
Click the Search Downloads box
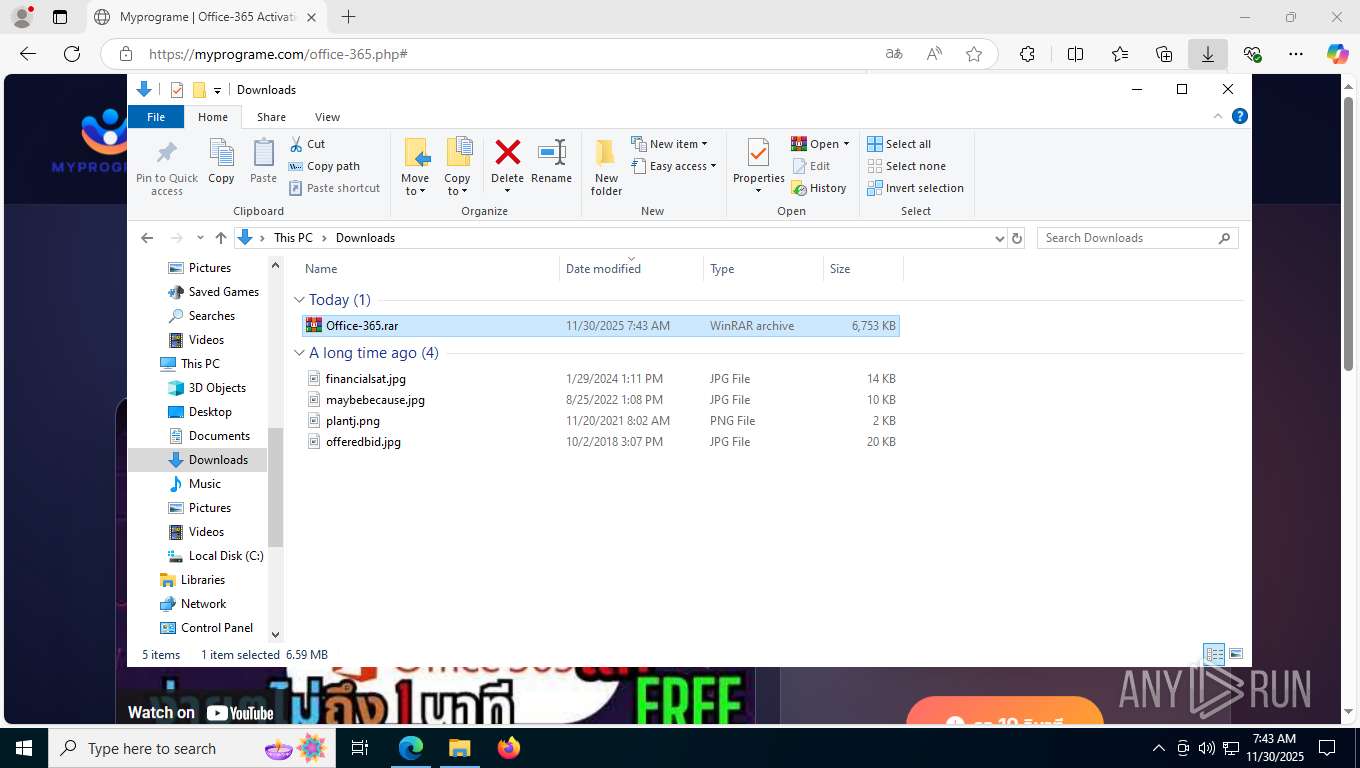coord(1137,238)
